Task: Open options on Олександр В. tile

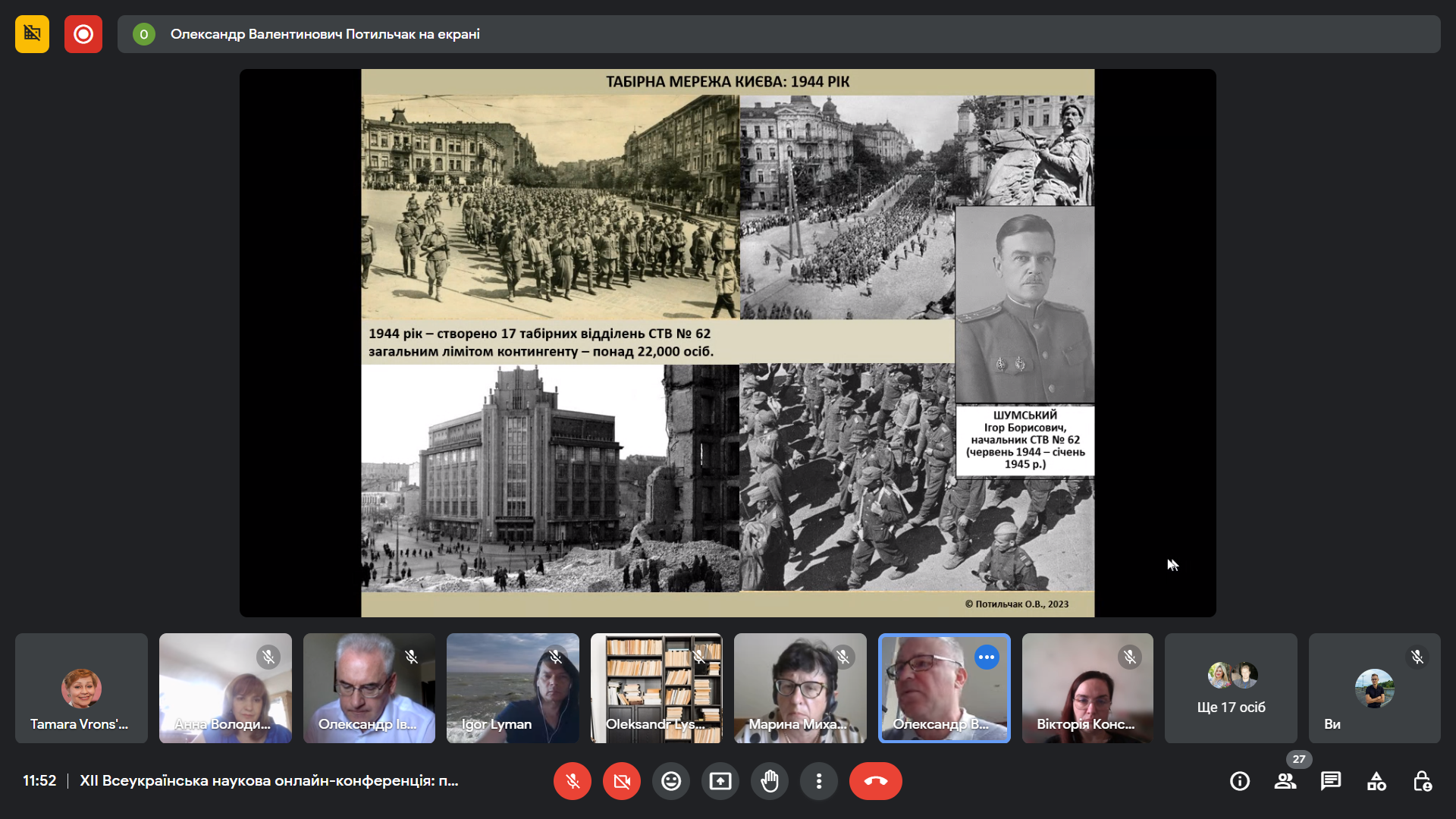Action: pos(987,657)
